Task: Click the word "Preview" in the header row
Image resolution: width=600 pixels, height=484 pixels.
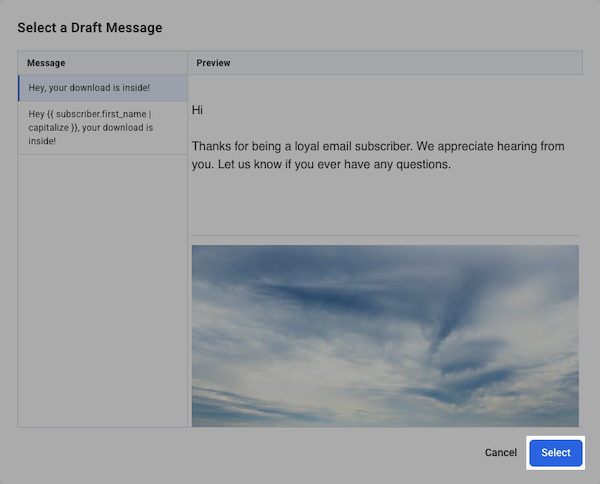Action: click(x=213, y=63)
